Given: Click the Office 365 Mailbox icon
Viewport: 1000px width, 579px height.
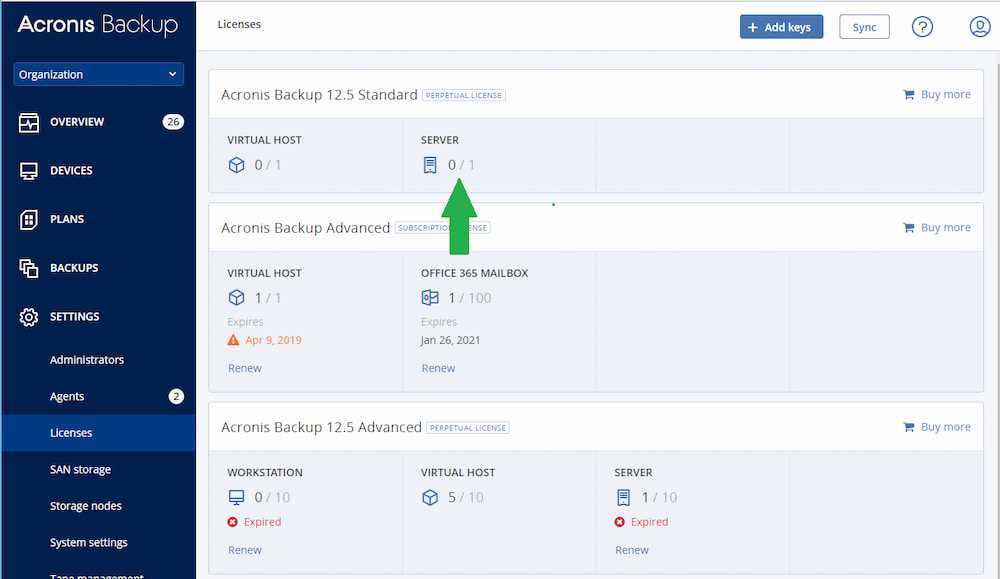Looking at the screenshot, I should pyautogui.click(x=430, y=298).
